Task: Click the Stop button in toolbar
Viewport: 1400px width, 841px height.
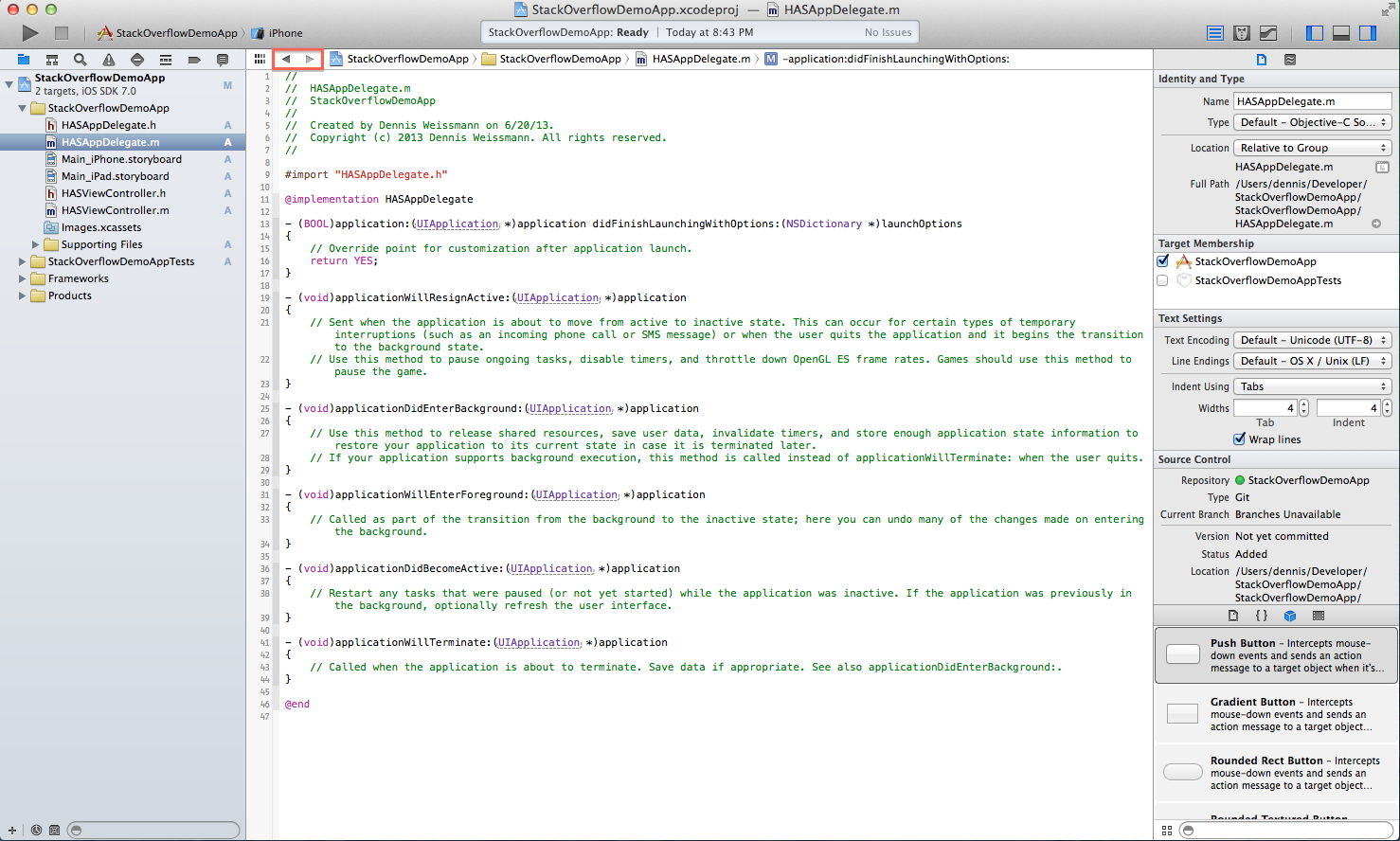Action: click(x=62, y=33)
